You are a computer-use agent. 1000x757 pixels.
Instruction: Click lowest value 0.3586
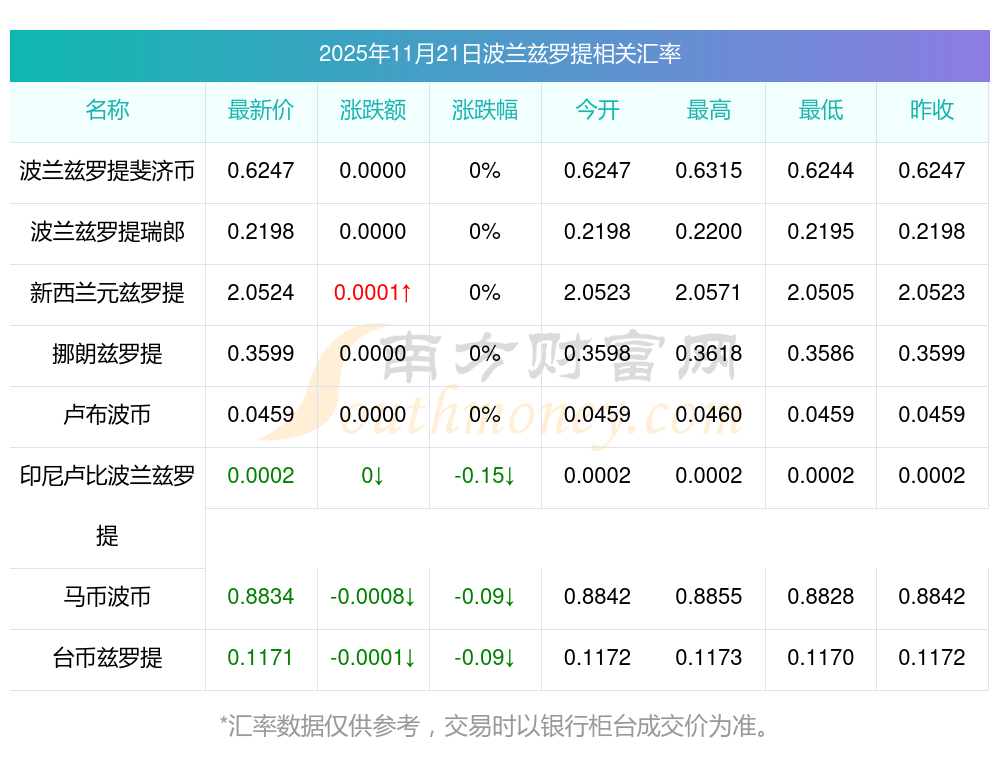[821, 353]
